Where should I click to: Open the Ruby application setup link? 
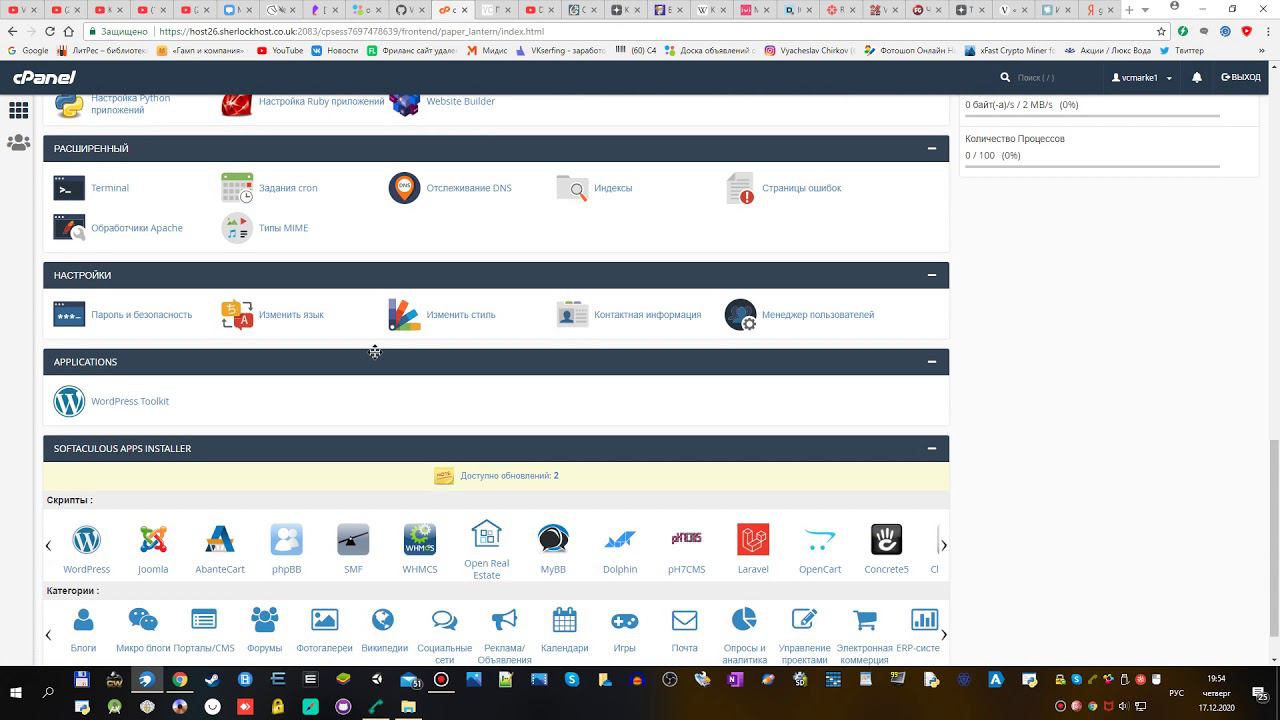(x=321, y=101)
